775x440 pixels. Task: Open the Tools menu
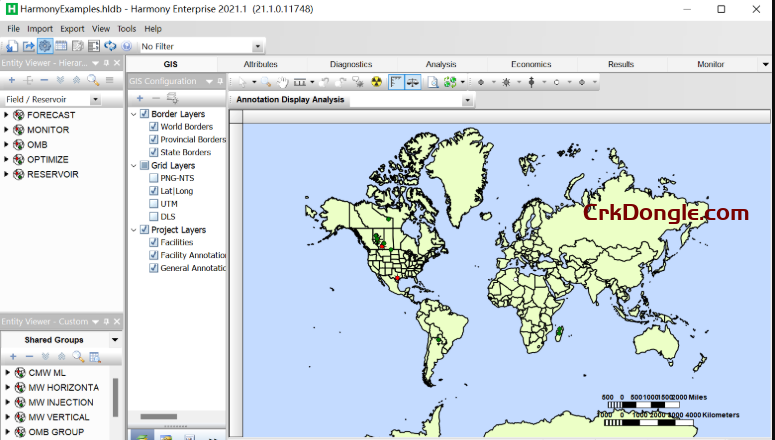tap(127, 29)
